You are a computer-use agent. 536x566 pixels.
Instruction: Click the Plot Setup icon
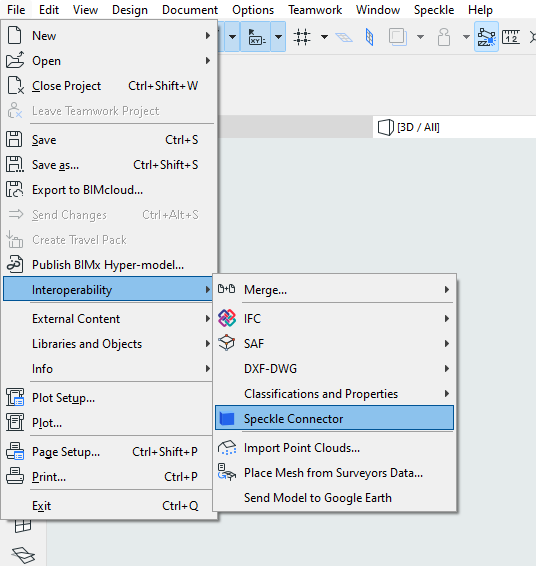[x=15, y=397]
